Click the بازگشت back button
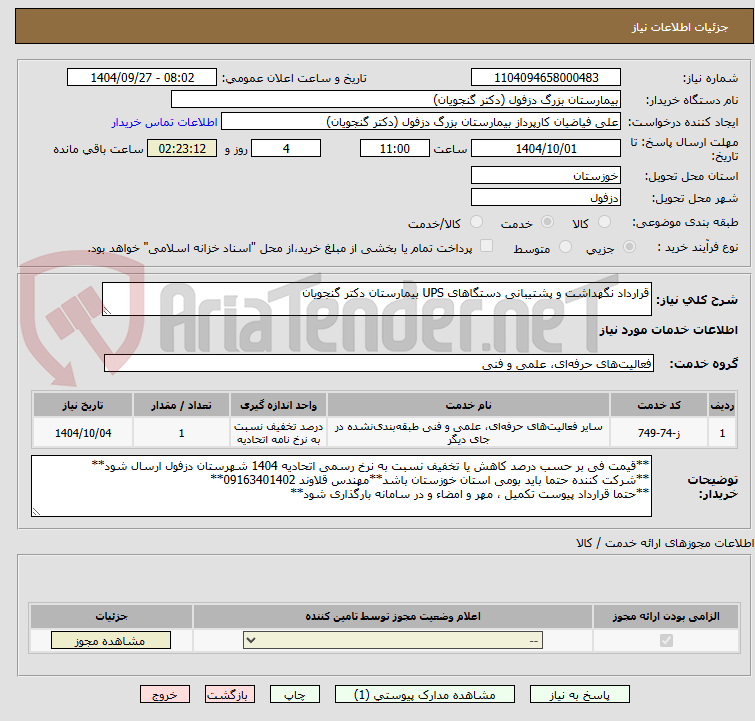The image size is (755, 721). click(x=229, y=695)
